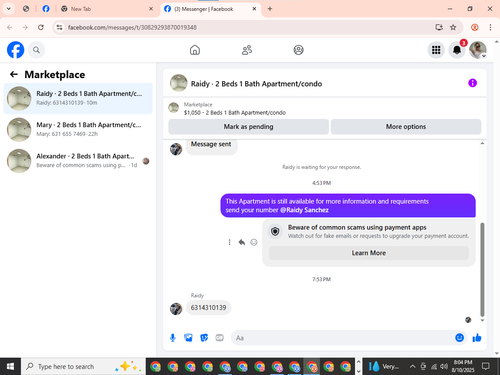
Task: Send a thumbs-up like
Action: click(x=477, y=338)
